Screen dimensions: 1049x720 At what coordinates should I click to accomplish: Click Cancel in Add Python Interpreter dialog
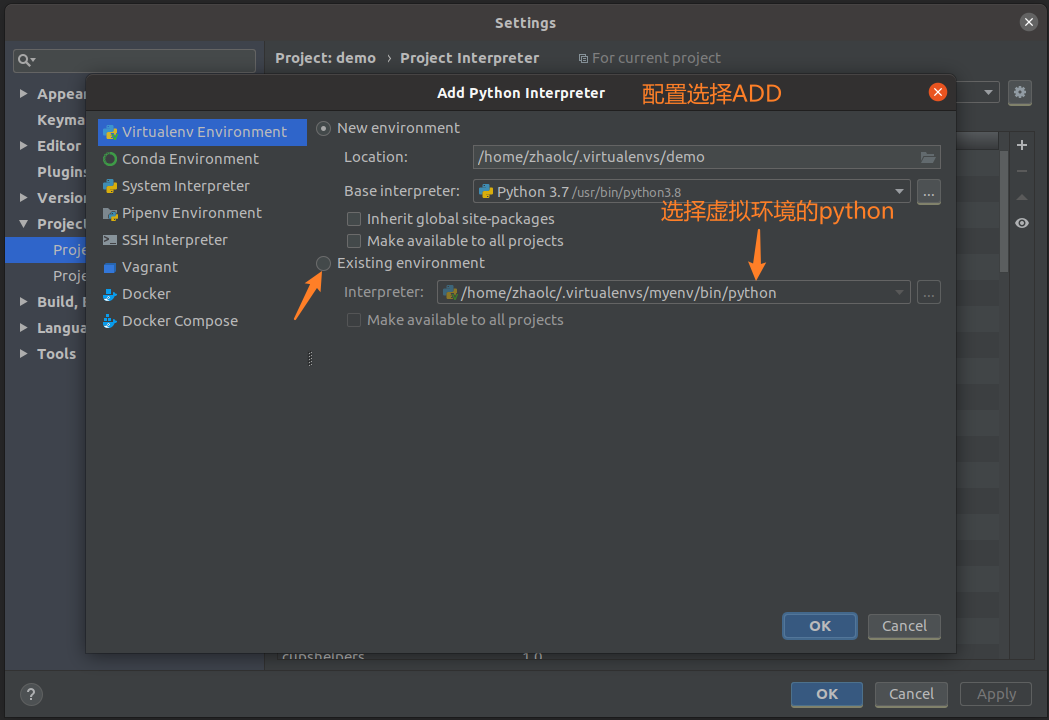tap(904, 626)
